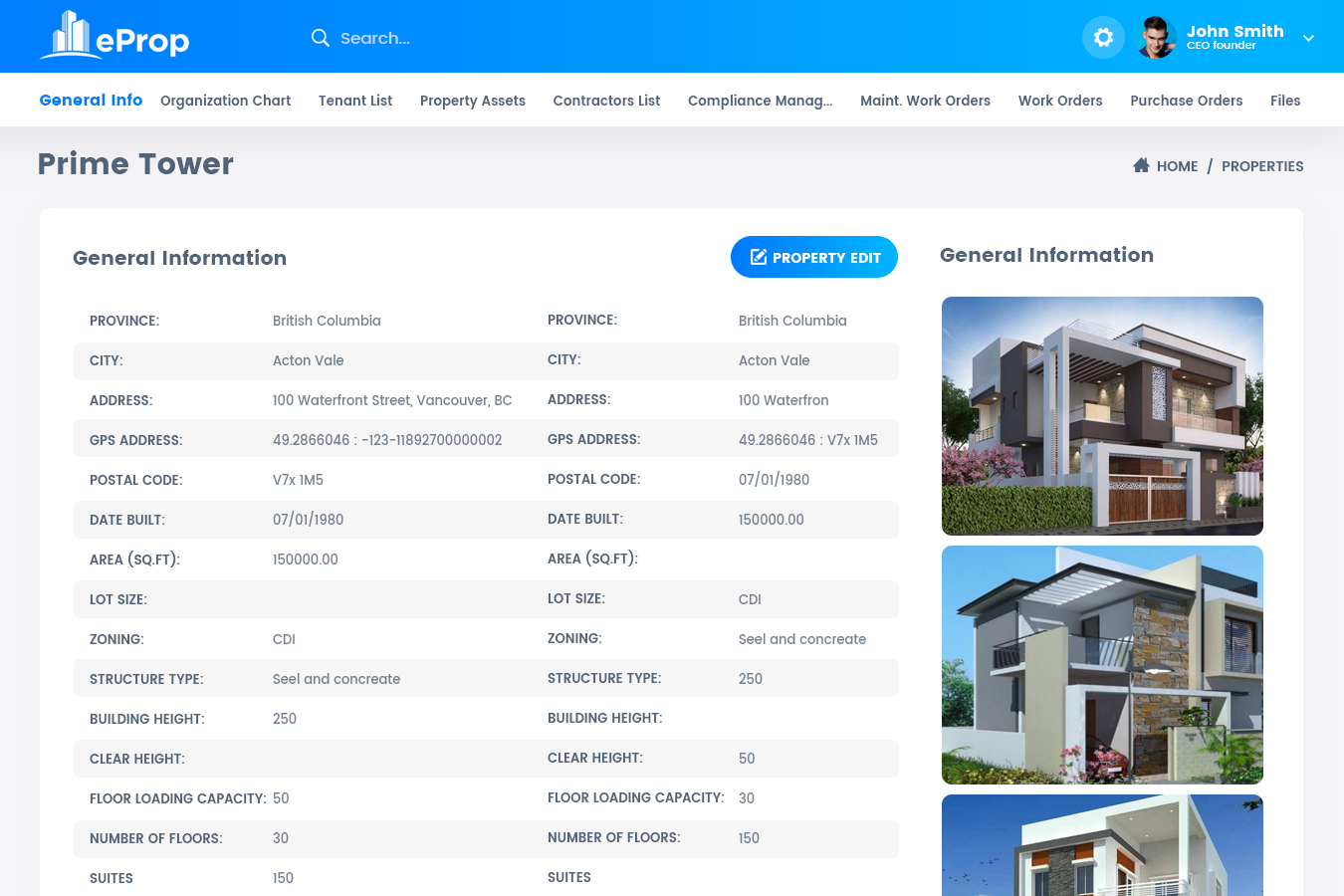Viewport: 1344px width, 896px height.
Task: Open settings via the gear icon
Action: [x=1103, y=38]
